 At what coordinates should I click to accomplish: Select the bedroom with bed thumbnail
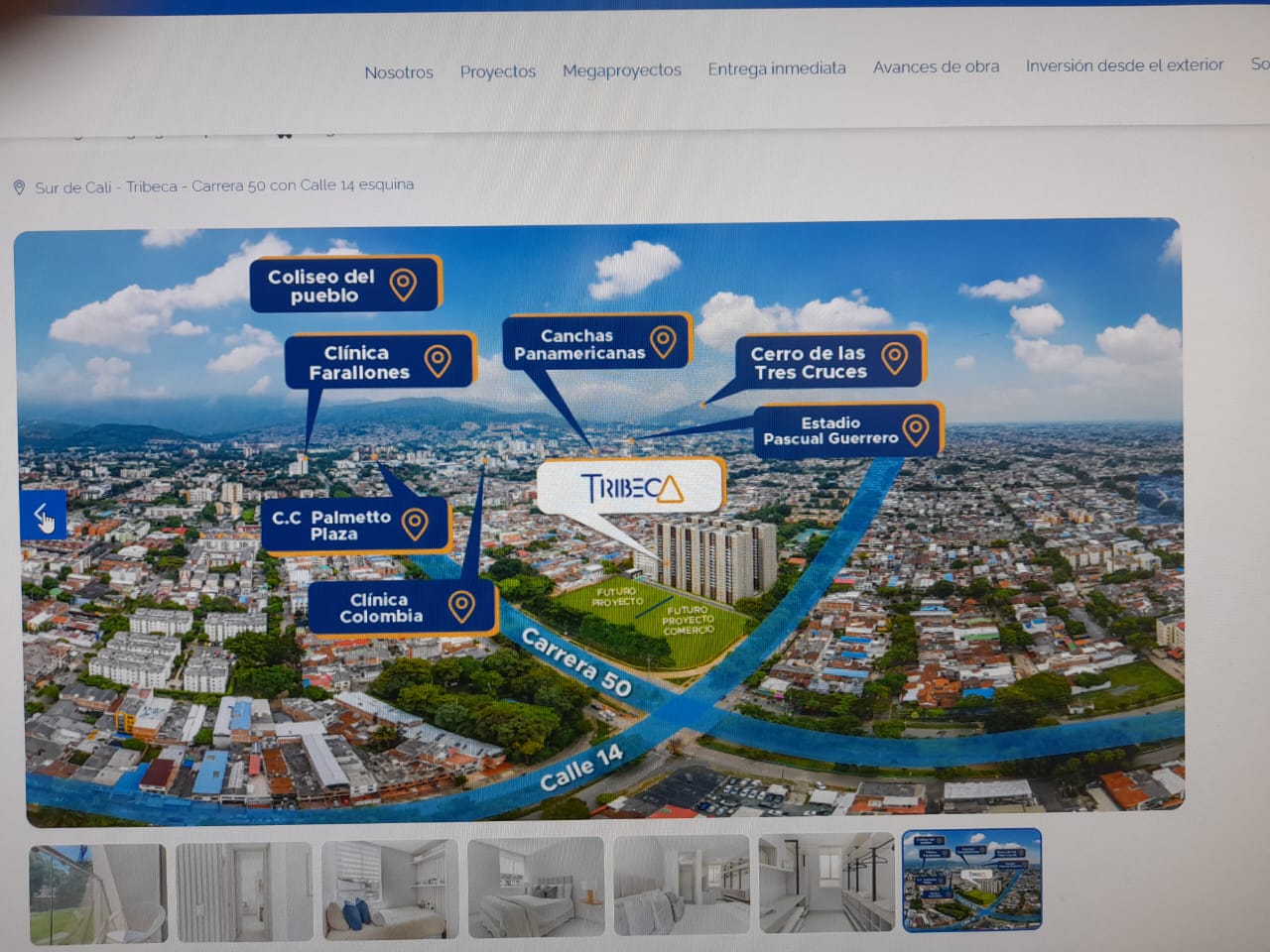point(536,887)
